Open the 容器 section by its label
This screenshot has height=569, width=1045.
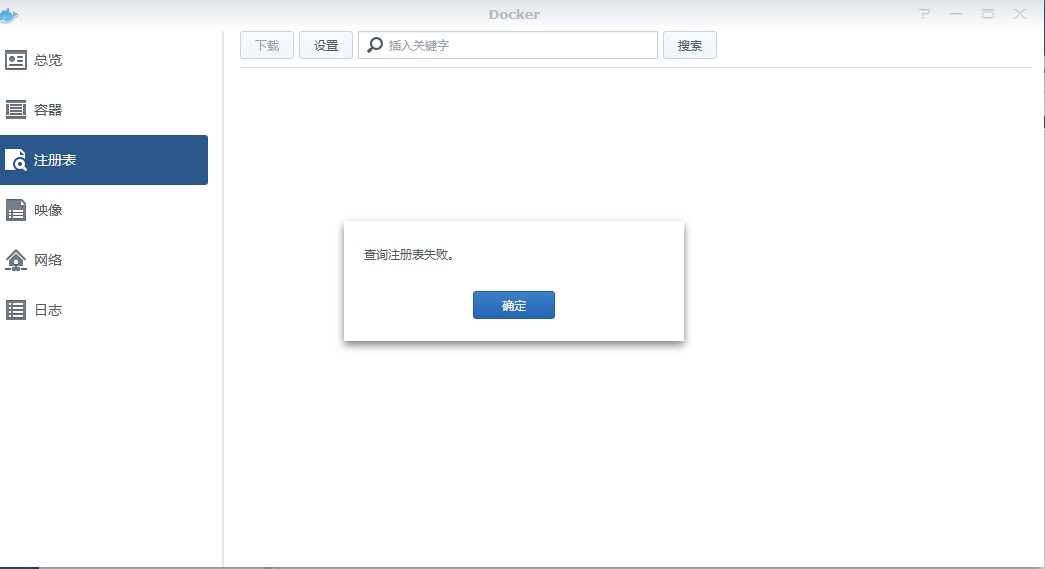tap(48, 110)
